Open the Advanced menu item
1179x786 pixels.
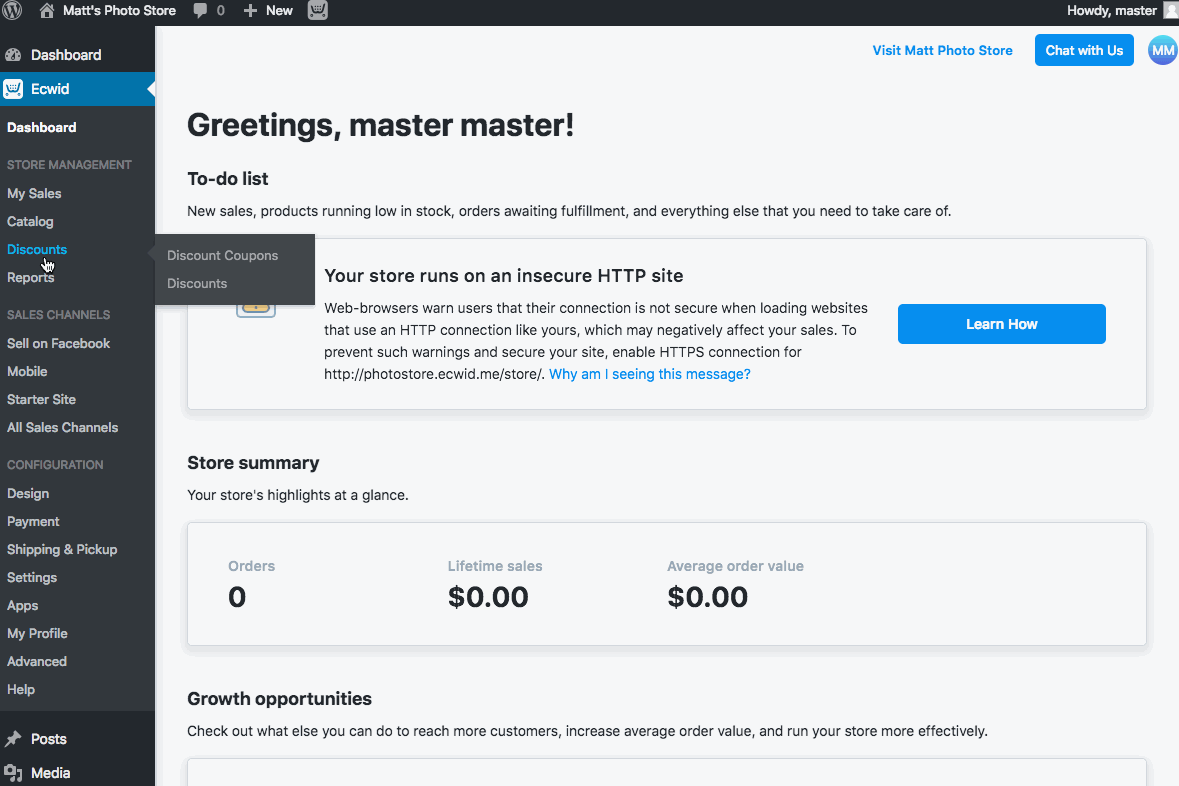(x=37, y=661)
